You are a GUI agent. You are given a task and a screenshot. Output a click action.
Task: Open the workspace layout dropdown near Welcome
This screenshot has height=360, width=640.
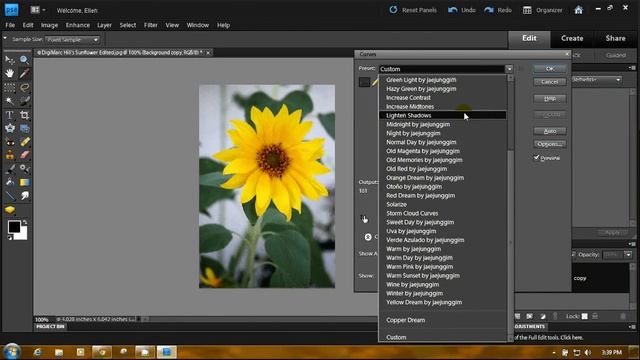pyautogui.click(x=38, y=10)
